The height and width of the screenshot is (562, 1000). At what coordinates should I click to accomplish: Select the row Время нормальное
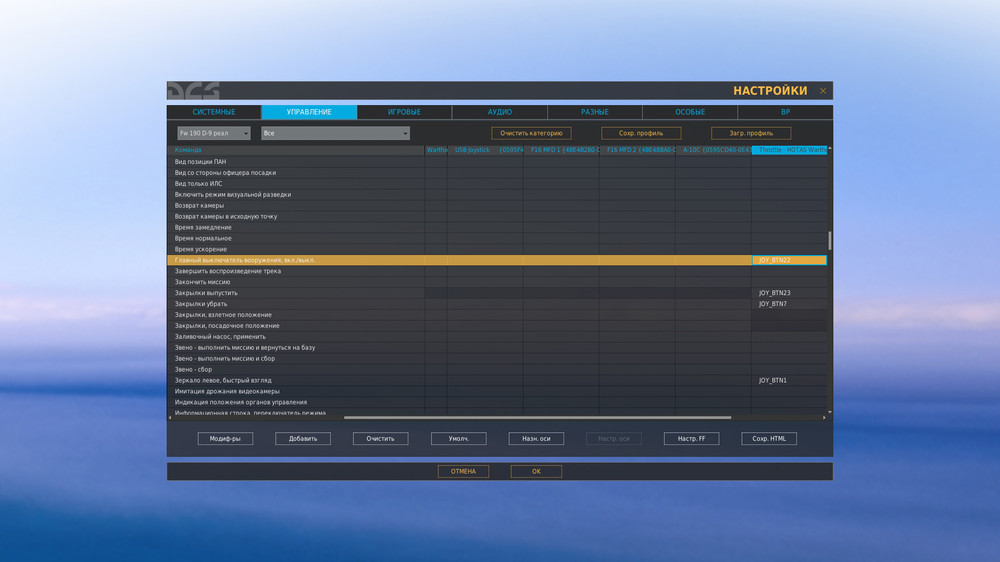click(x=497, y=238)
